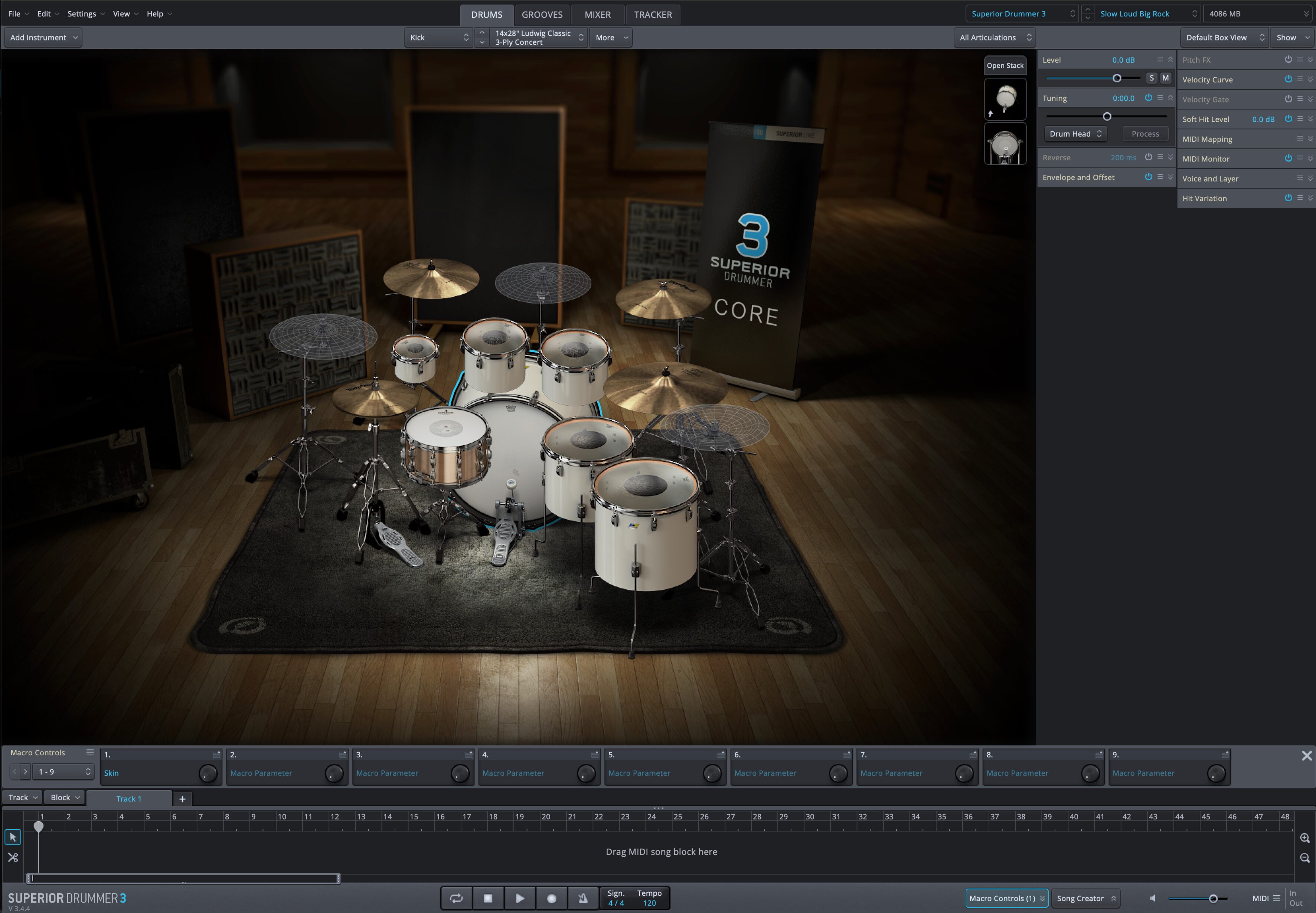Stop playback with the square stop button

click(488, 898)
